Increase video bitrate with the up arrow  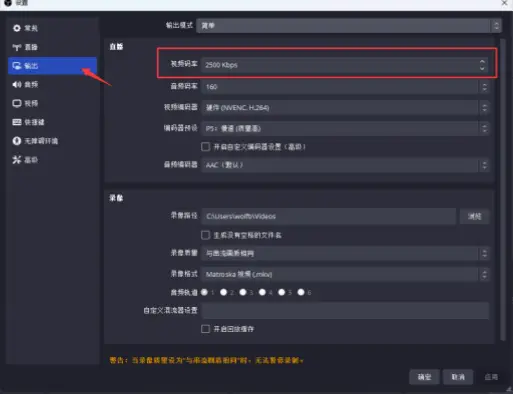[482, 62]
